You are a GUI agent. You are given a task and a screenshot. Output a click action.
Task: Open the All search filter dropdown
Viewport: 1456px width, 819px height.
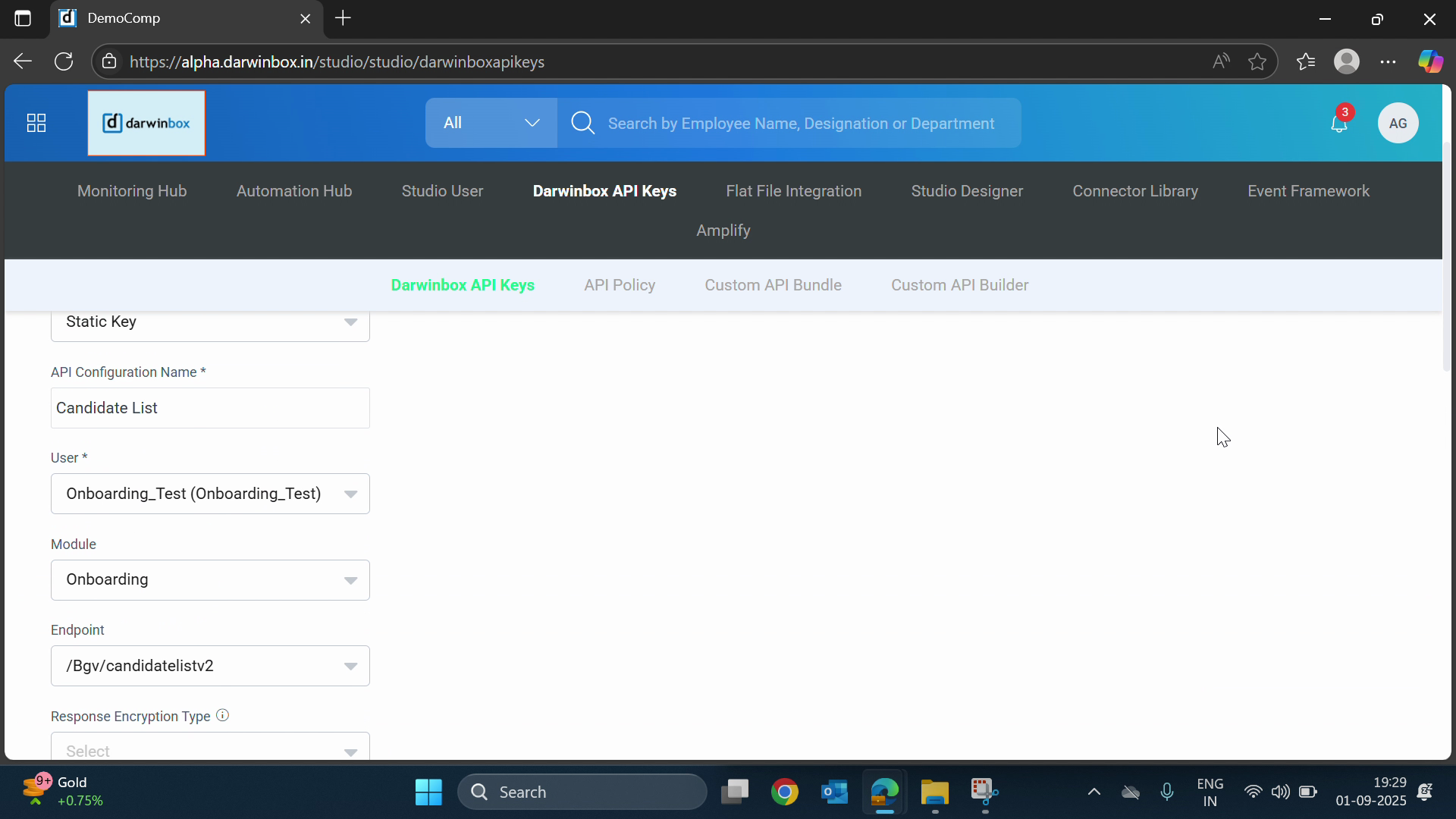pos(491,123)
